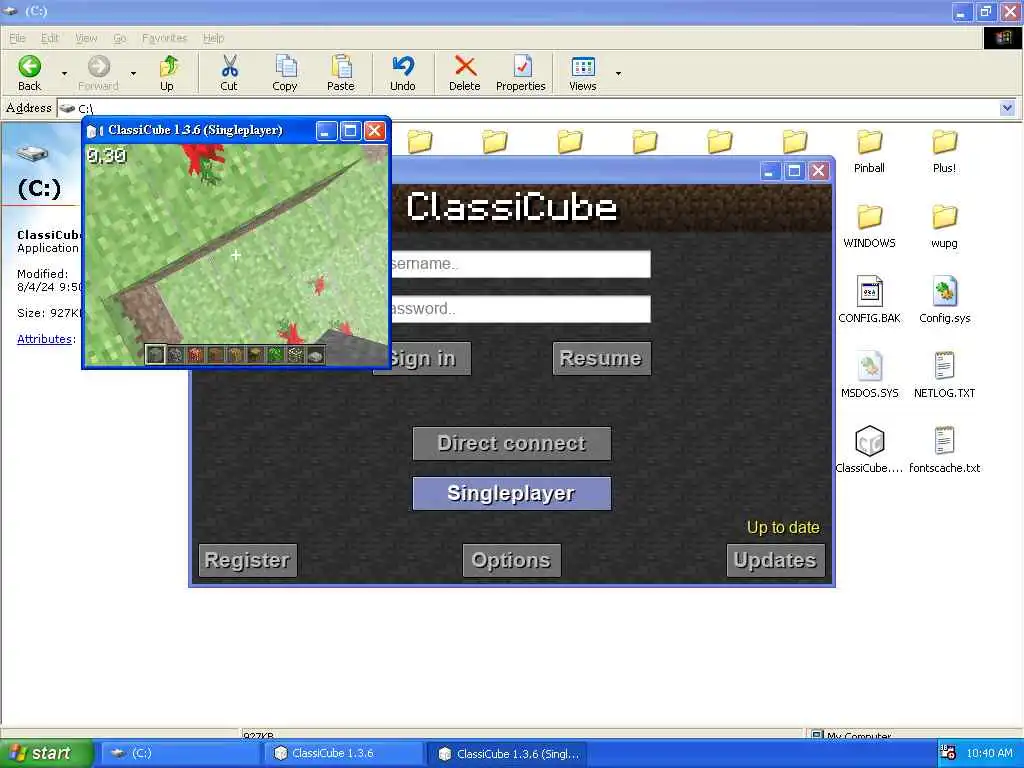
Task: Open the Forward history dropdown arrow
Action: pos(133,73)
